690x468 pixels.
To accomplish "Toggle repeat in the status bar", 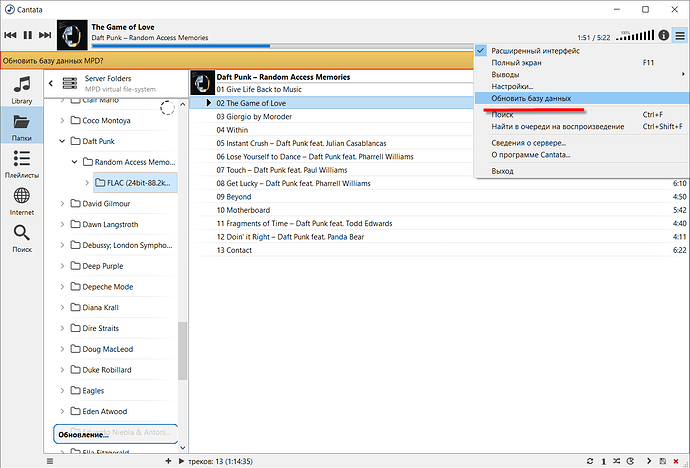I will (x=590, y=461).
